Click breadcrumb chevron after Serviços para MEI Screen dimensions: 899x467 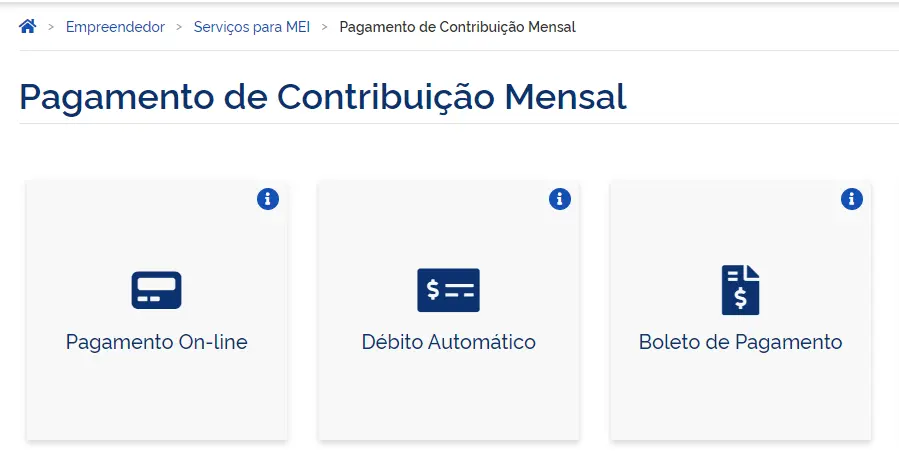point(324,27)
